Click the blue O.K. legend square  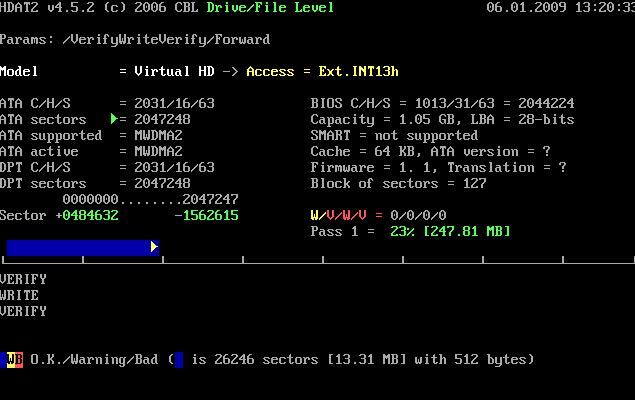[x=3, y=360]
